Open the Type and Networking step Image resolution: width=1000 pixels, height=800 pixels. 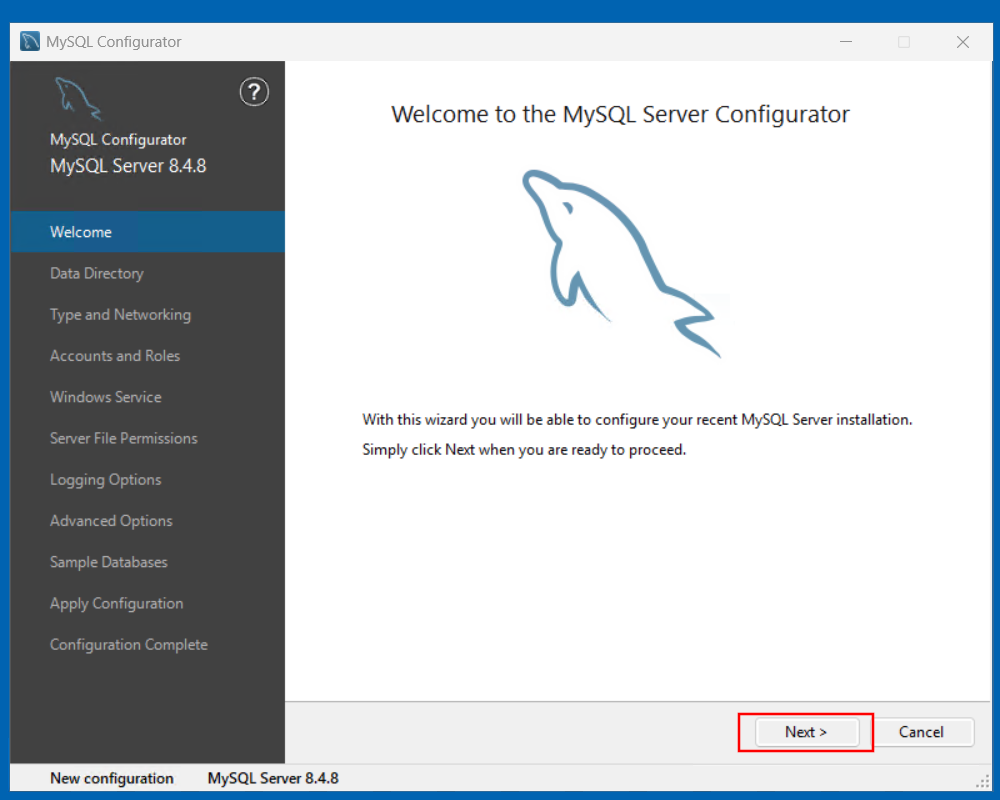(147, 315)
